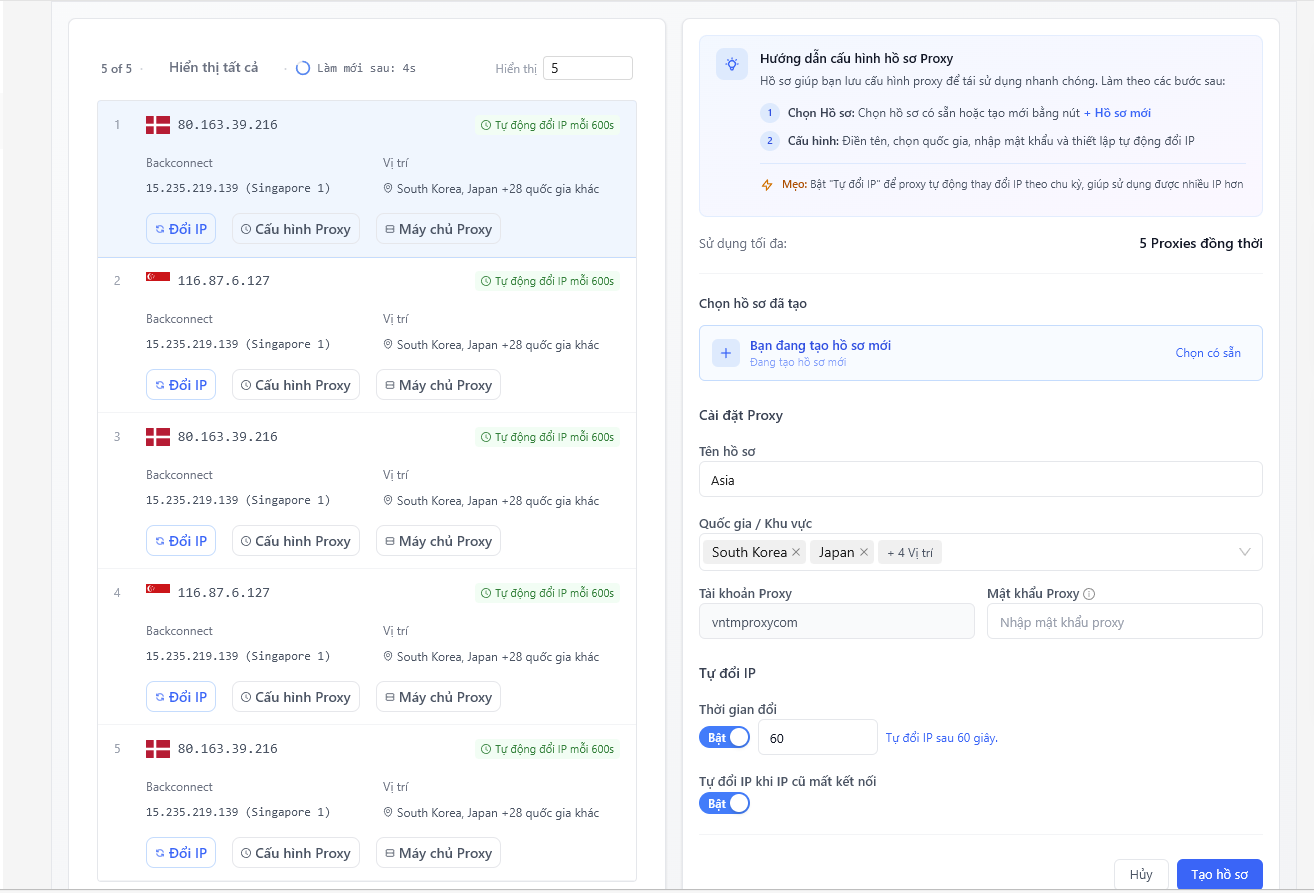Click the Tạo hồ sơ button
1314x893 pixels.
pos(1219,874)
